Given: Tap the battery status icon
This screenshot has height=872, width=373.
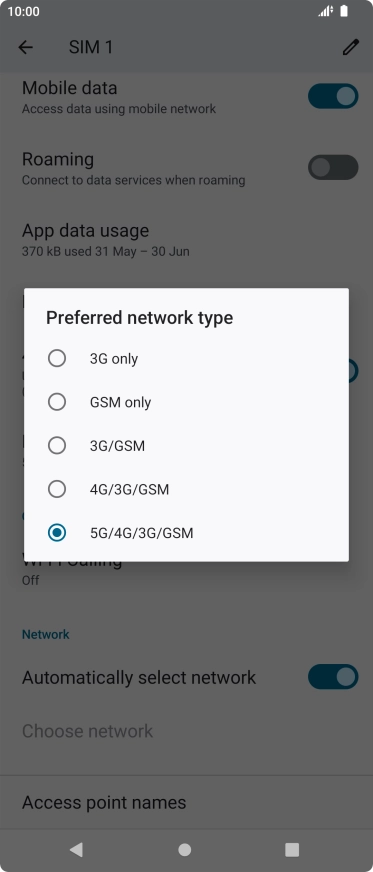Looking at the screenshot, I should [x=344, y=11].
